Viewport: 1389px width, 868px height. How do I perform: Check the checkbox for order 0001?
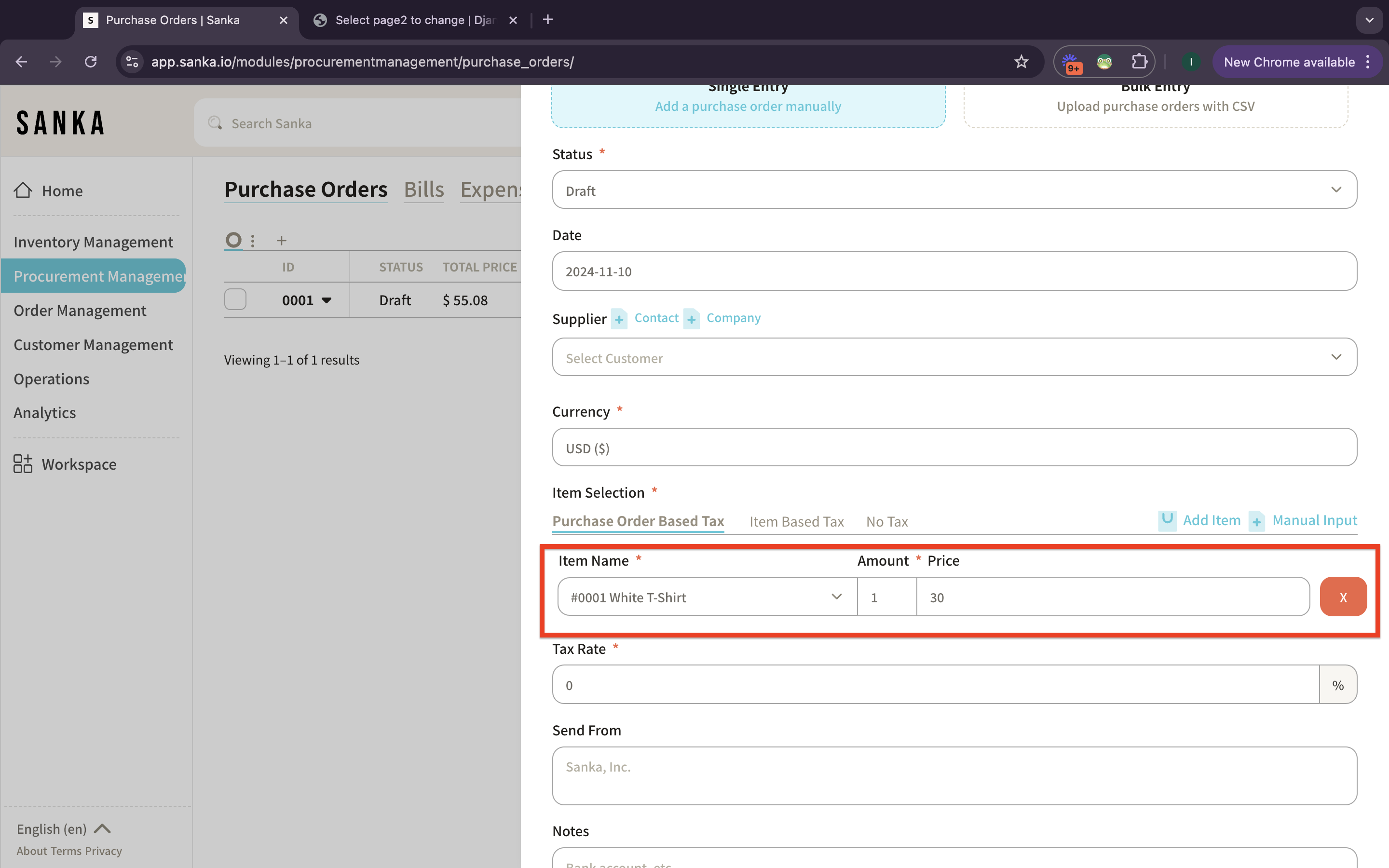tap(235, 299)
